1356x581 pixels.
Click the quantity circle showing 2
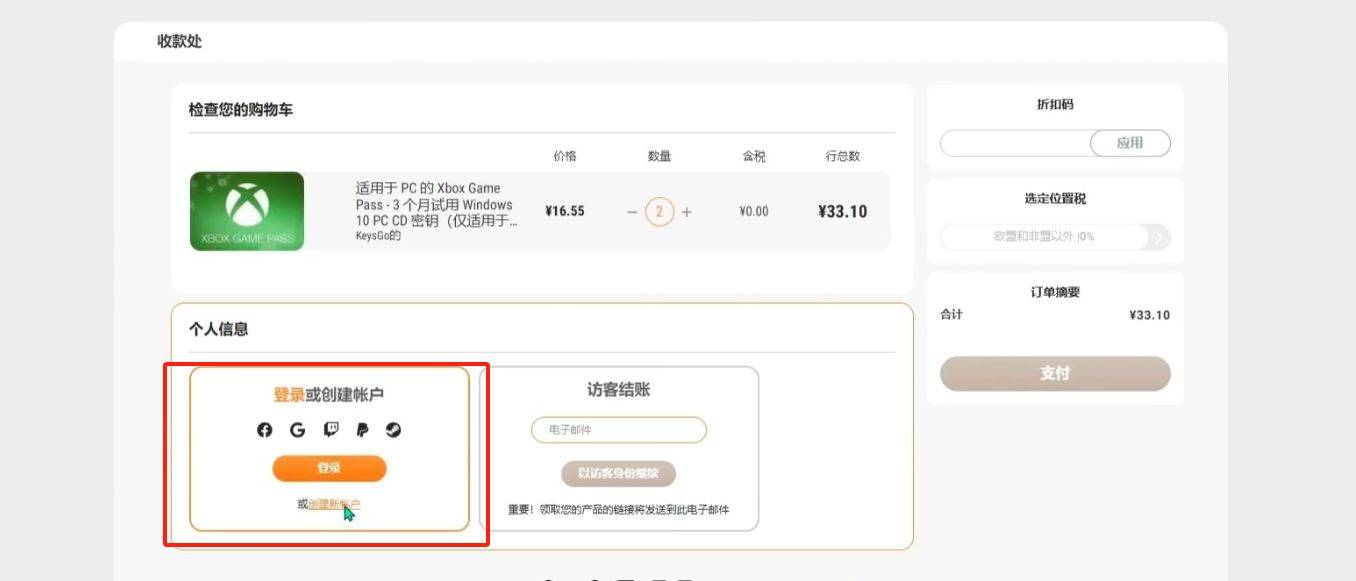coord(659,212)
